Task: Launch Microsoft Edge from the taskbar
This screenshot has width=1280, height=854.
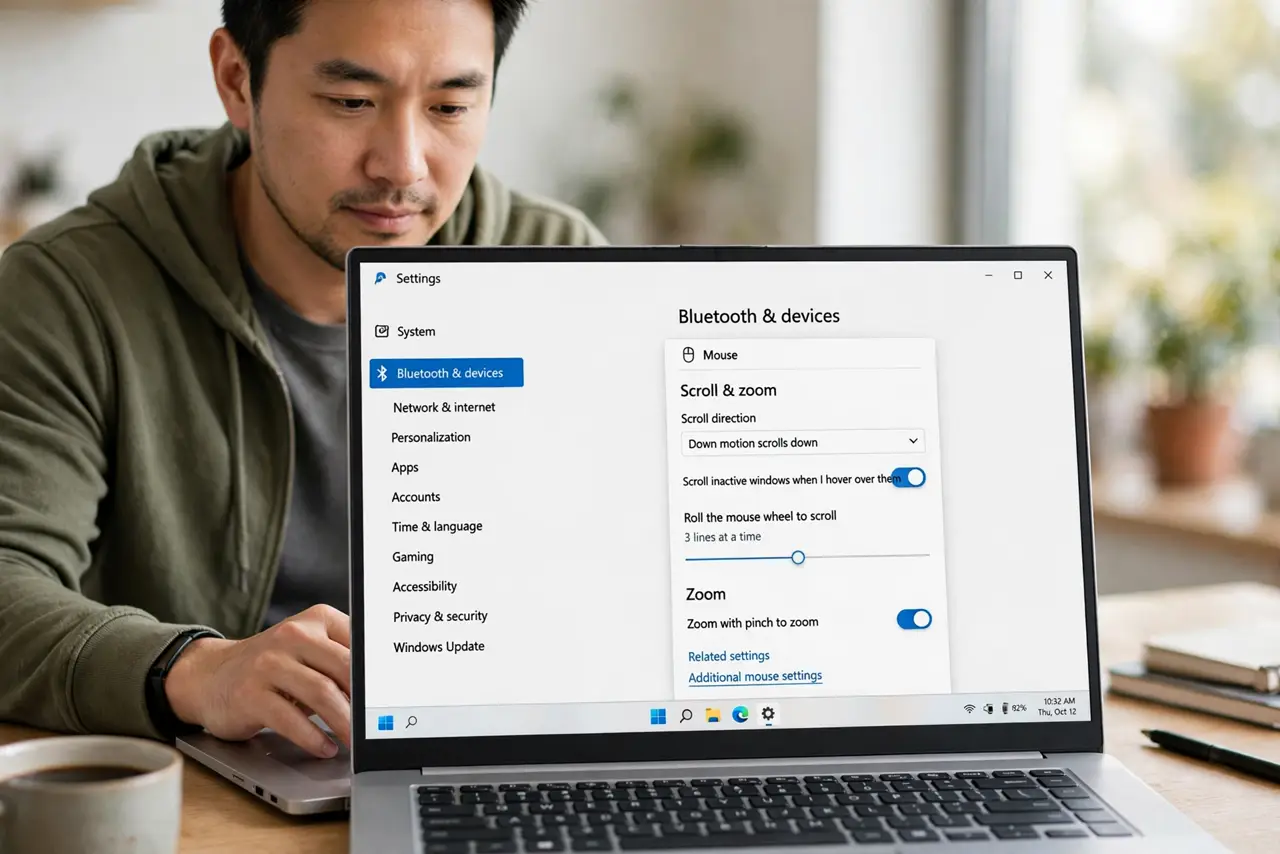Action: pos(740,714)
